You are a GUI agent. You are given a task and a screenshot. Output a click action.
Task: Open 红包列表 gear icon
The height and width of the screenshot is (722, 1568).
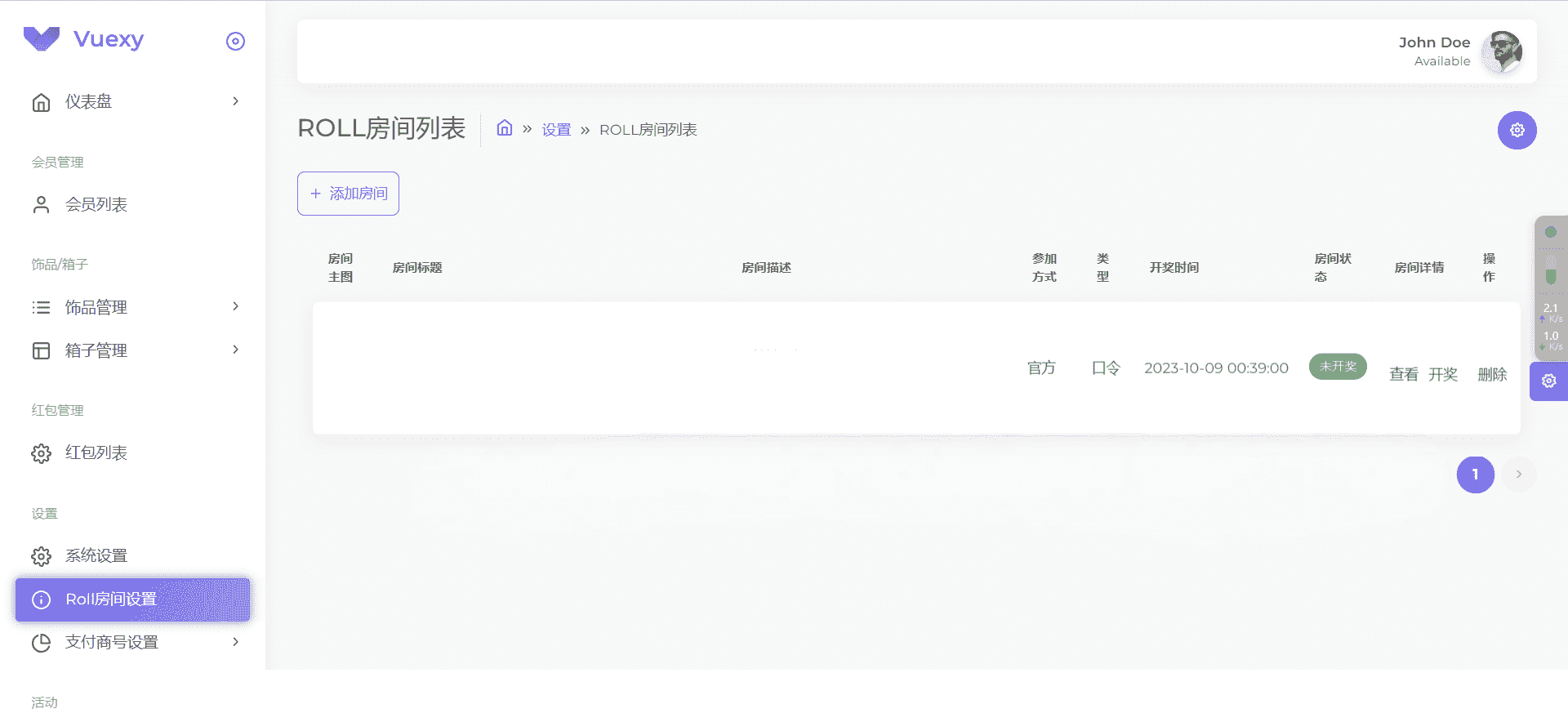click(41, 453)
